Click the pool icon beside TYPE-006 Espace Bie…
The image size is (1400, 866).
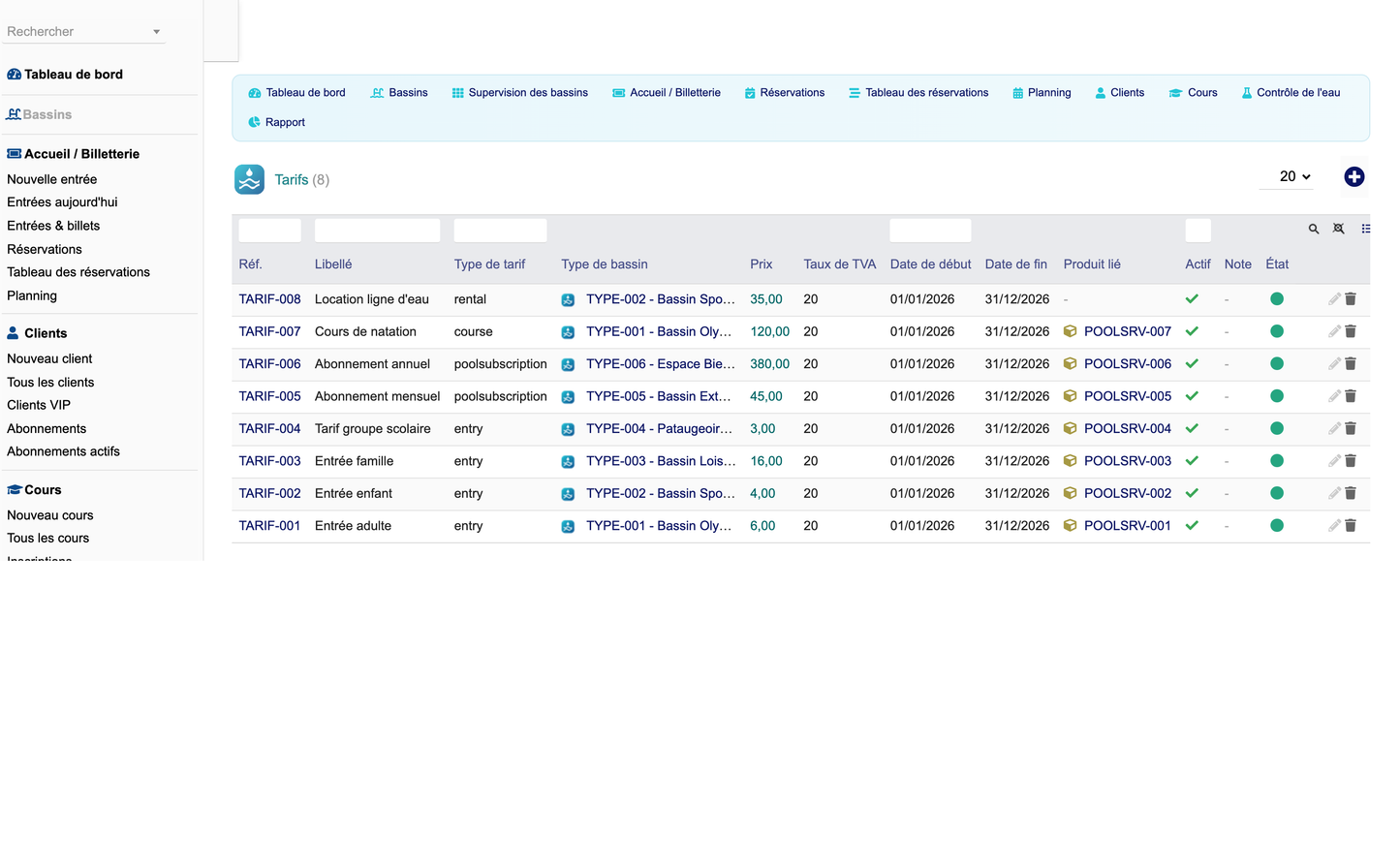click(x=569, y=364)
